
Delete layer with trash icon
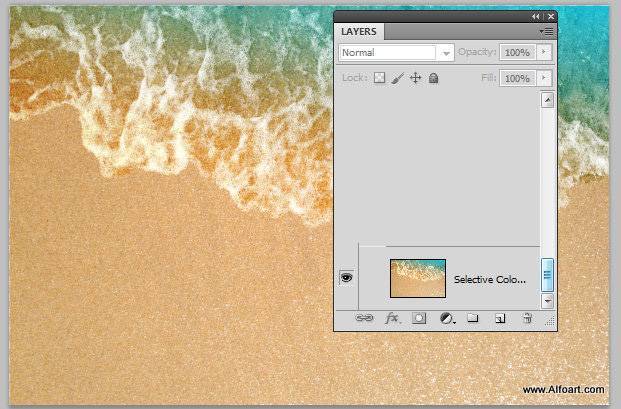tap(527, 319)
